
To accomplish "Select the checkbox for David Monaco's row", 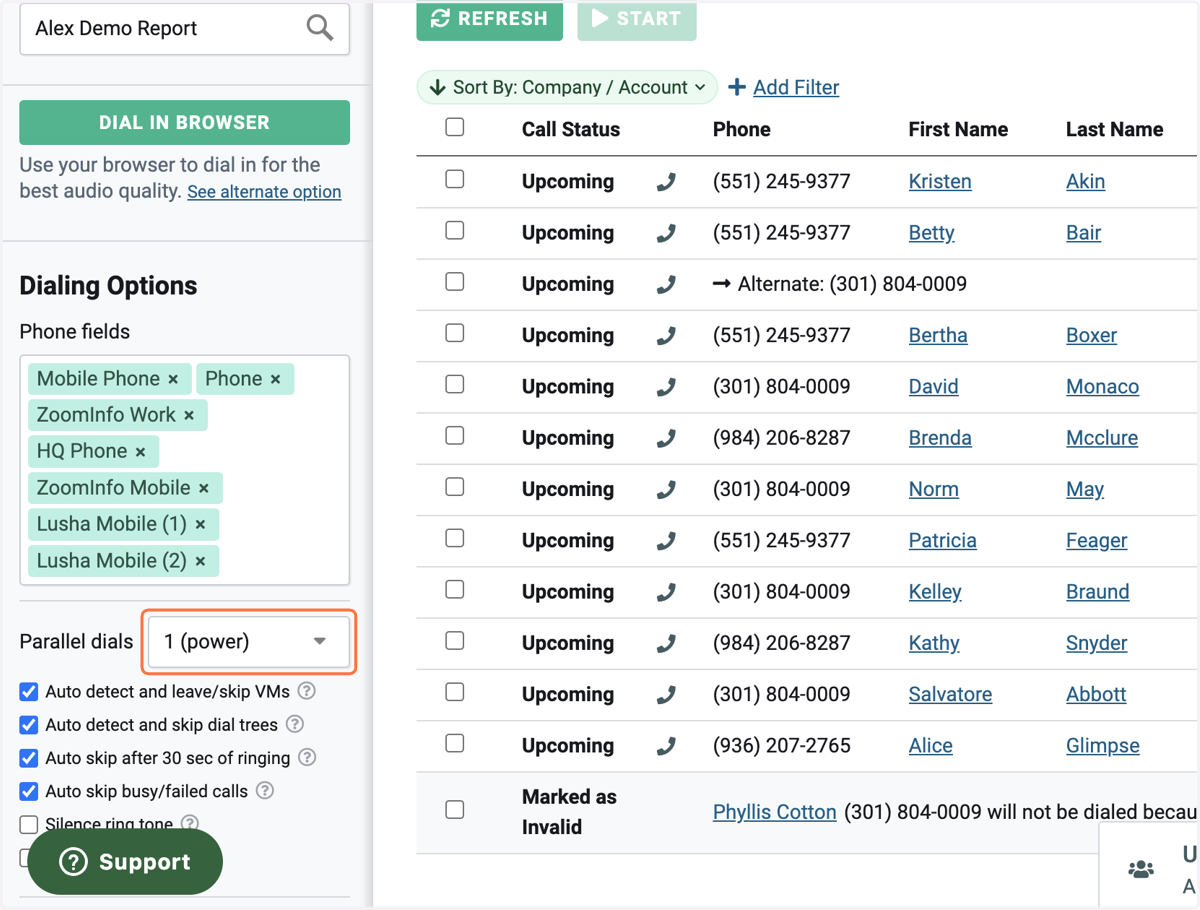I will click(455, 384).
